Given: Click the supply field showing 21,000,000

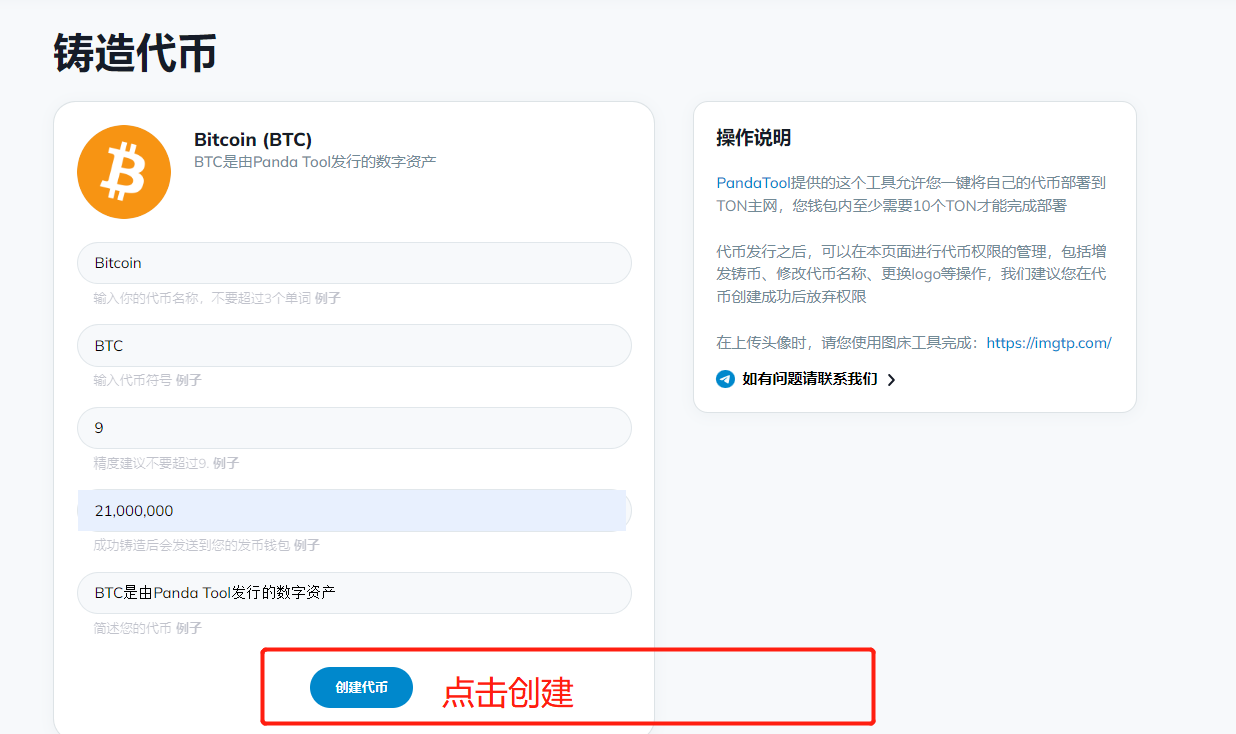Looking at the screenshot, I should [354, 511].
